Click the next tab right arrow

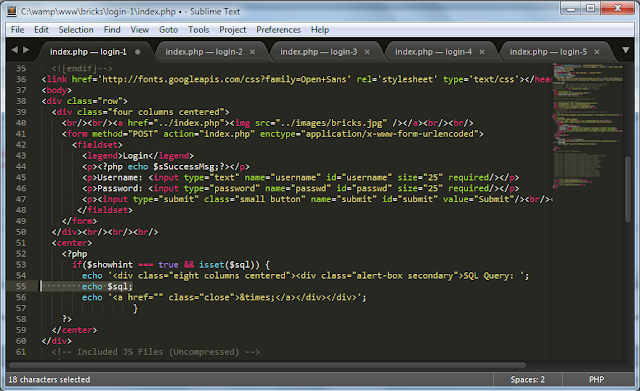point(26,50)
